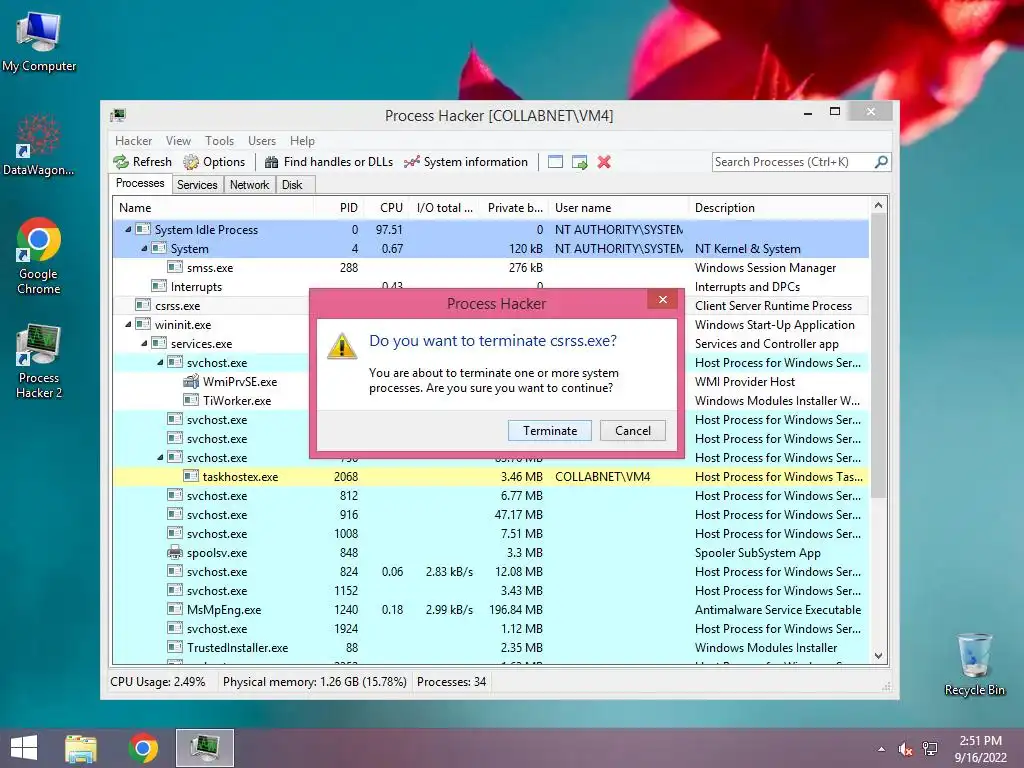1024x768 pixels.
Task: Click the muted volume tray icon
Action: tap(905, 749)
